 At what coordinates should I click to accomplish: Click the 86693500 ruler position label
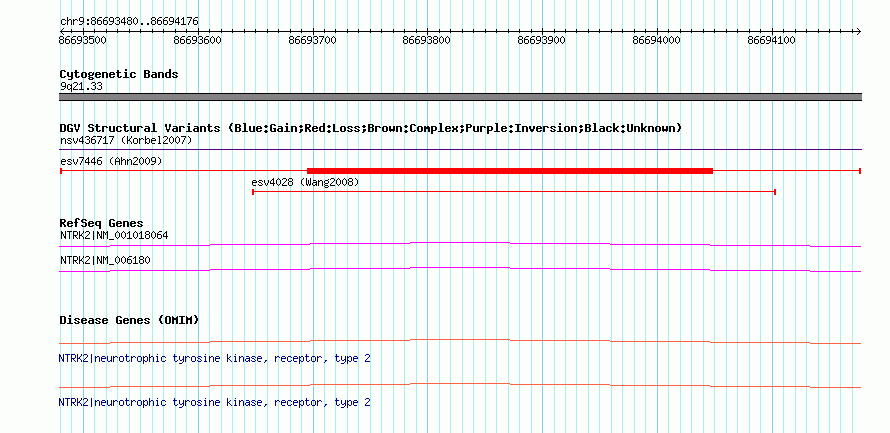(x=82, y=41)
